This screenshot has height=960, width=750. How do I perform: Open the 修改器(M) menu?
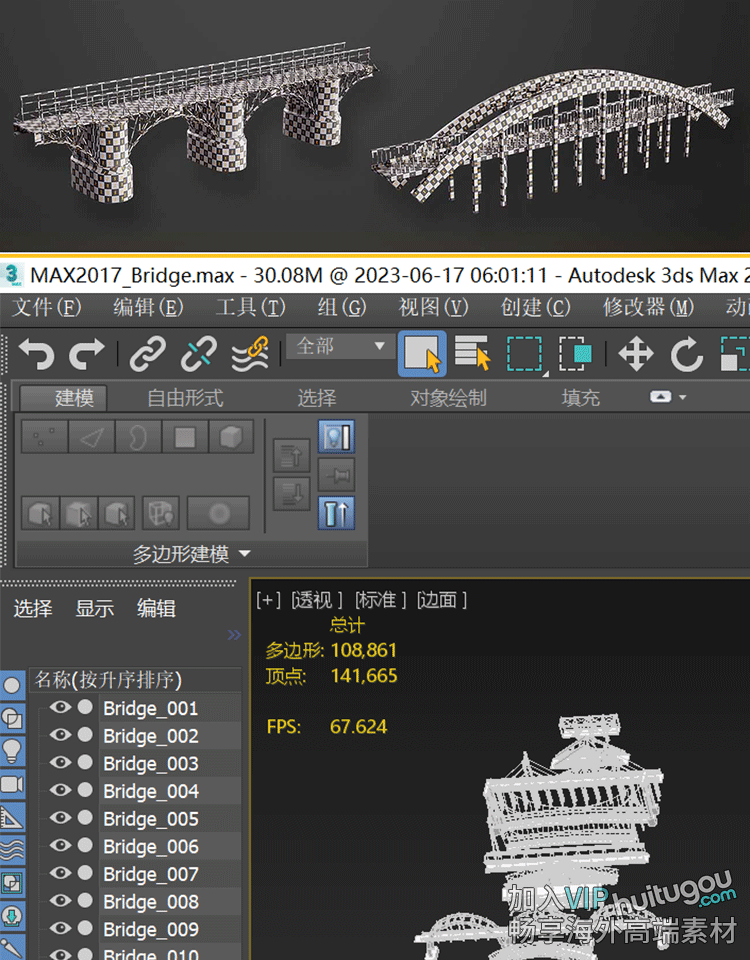pos(647,307)
